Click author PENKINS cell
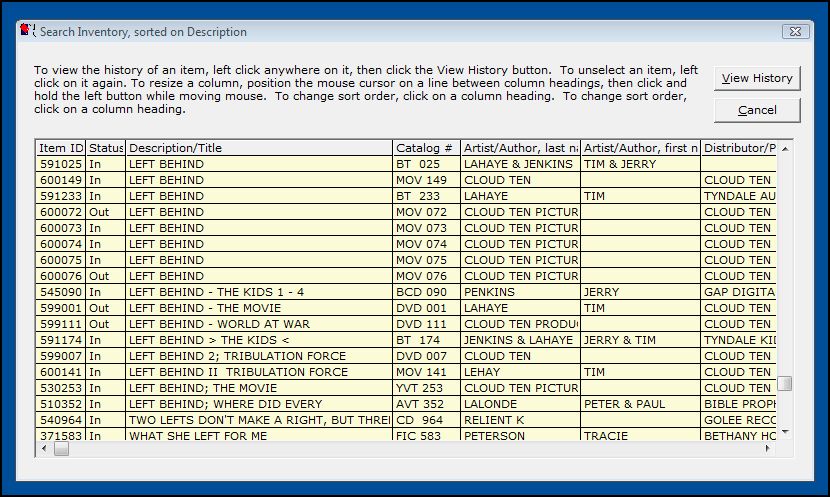The width and height of the screenshot is (830, 497). click(520, 292)
